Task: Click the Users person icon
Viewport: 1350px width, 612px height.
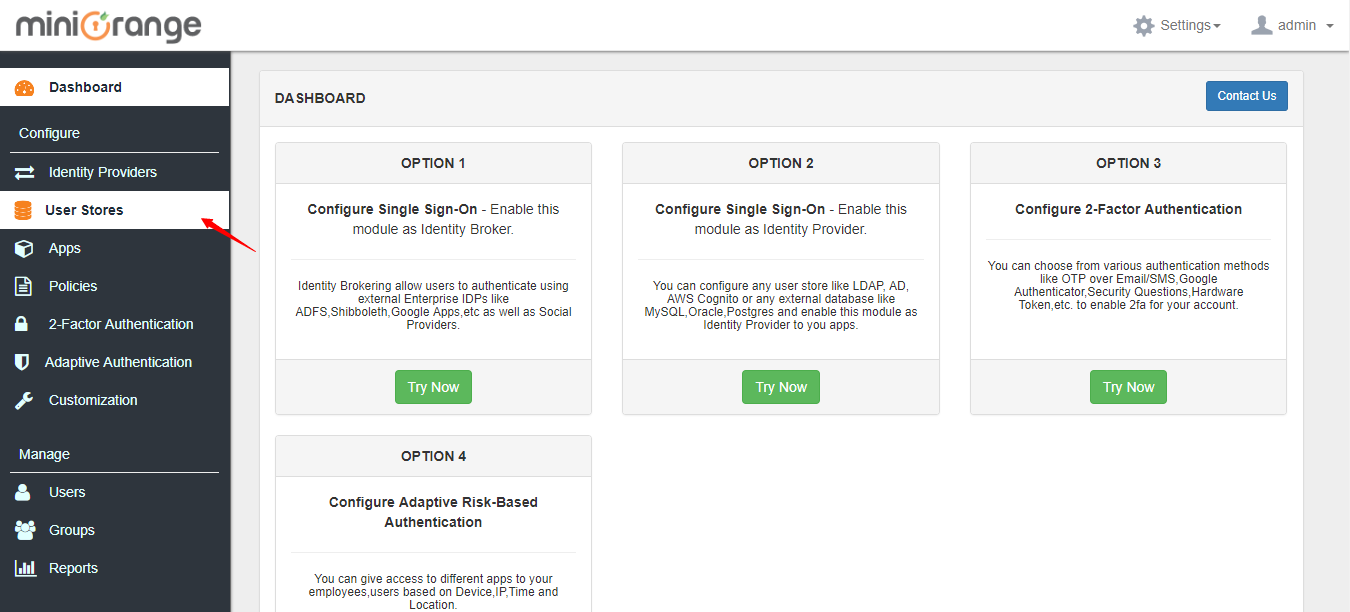Action: click(22, 491)
